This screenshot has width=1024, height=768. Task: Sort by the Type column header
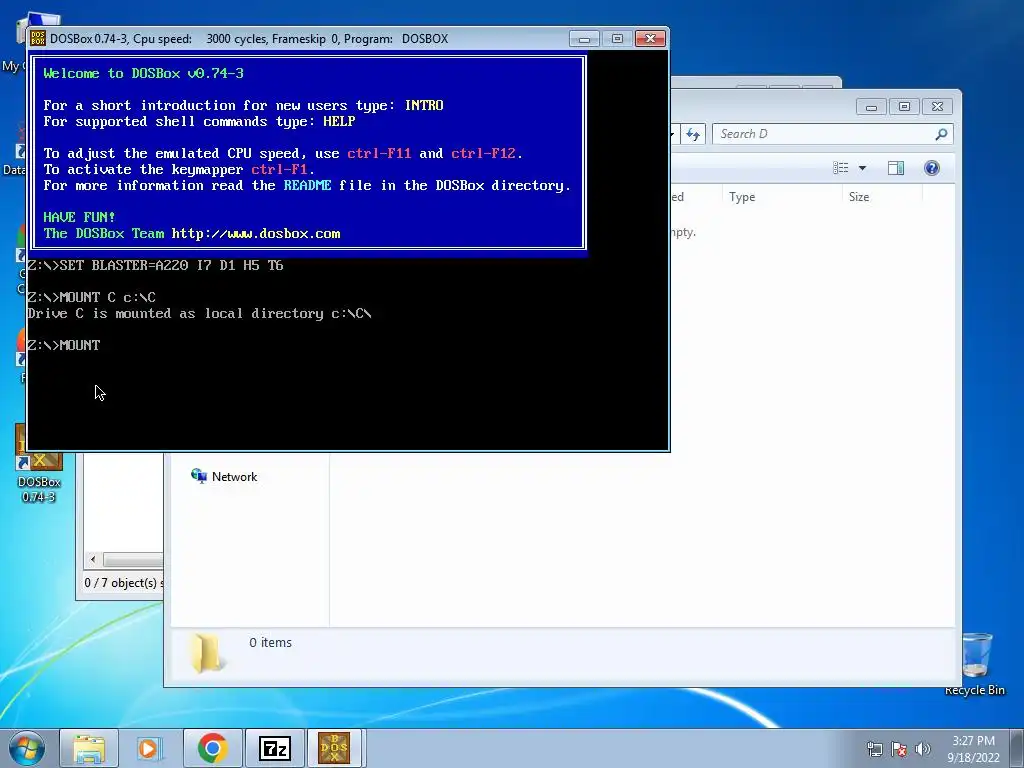[x=782, y=197]
